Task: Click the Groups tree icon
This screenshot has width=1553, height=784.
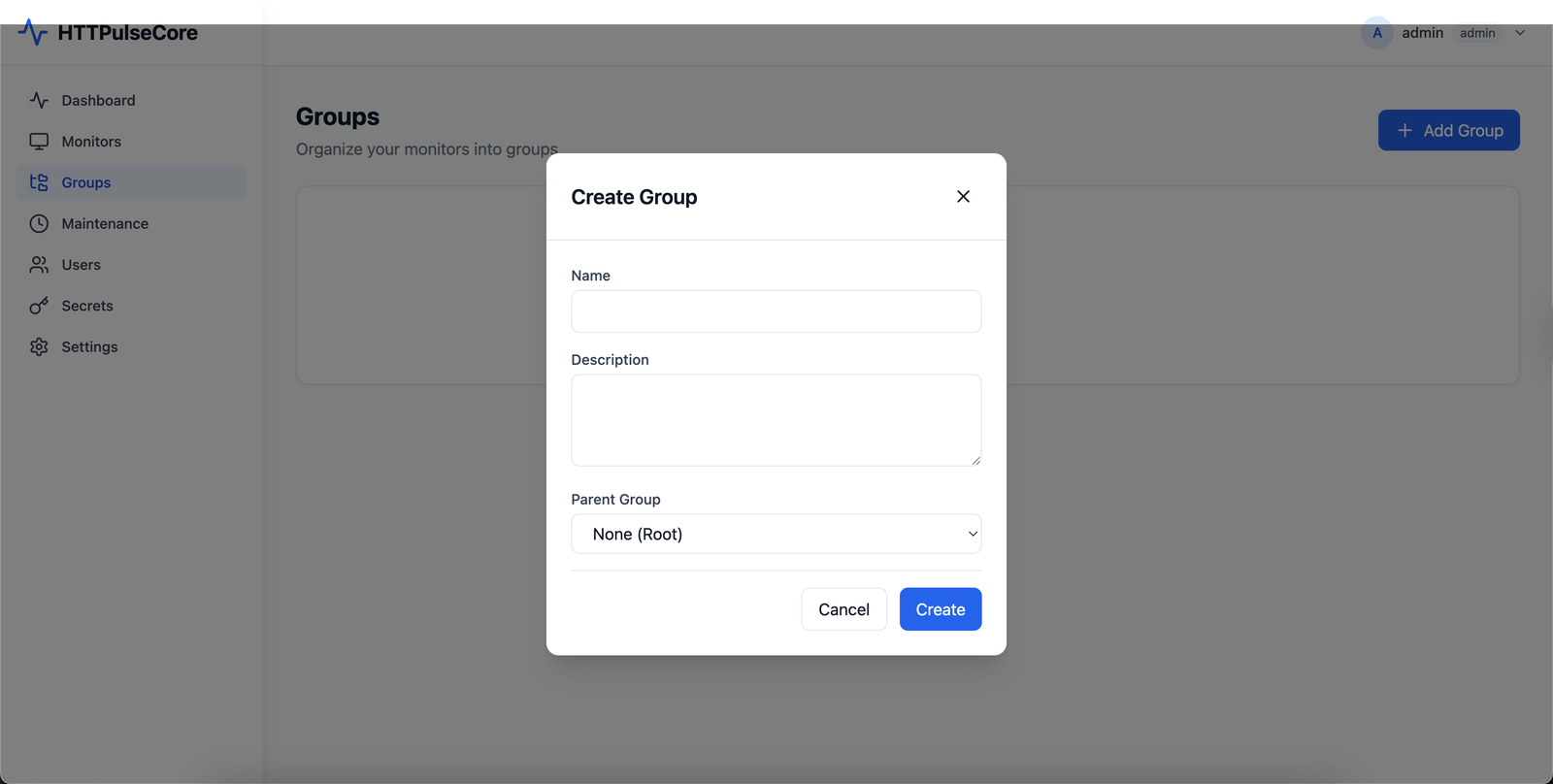Action: click(39, 182)
